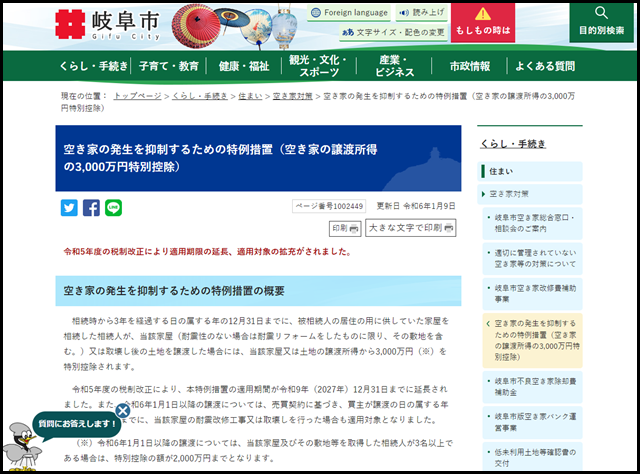Open 文字サイズ・配色の変更 settings
Image resolution: width=640 pixels, height=474 pixels.
pos(393,32)
